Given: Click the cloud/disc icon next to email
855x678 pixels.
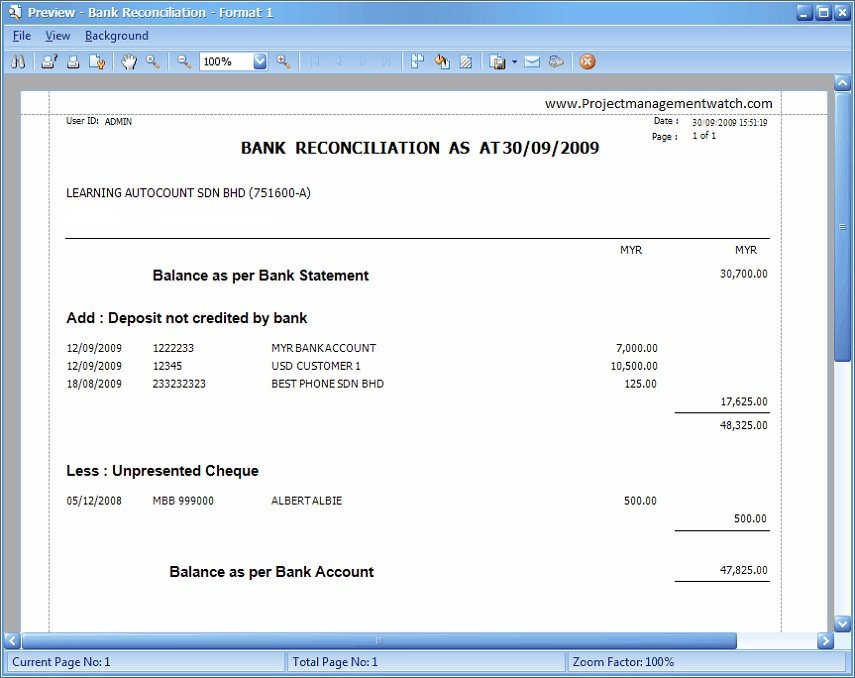Looking at the screenshot, I should pos(556,62).
